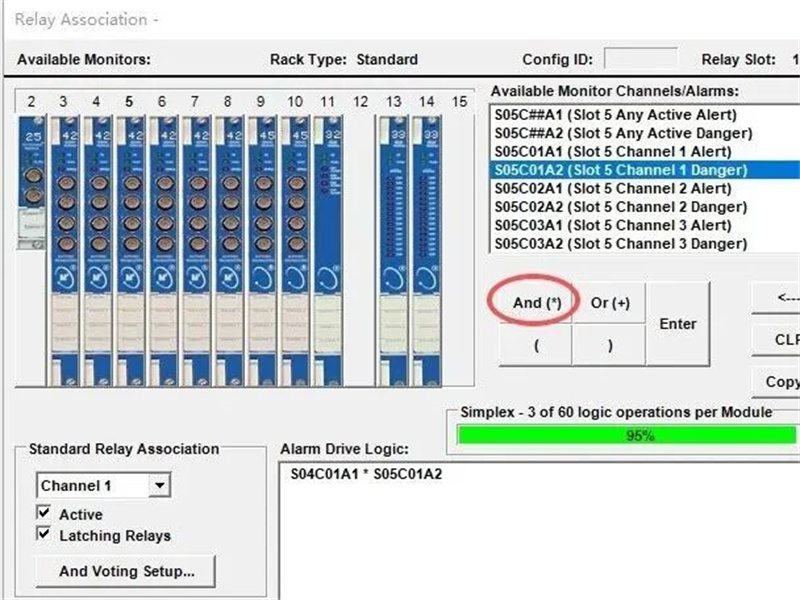Click the green logic operations progress bar
The width and height of the screenshot is (800, 600).
point(627,435)
